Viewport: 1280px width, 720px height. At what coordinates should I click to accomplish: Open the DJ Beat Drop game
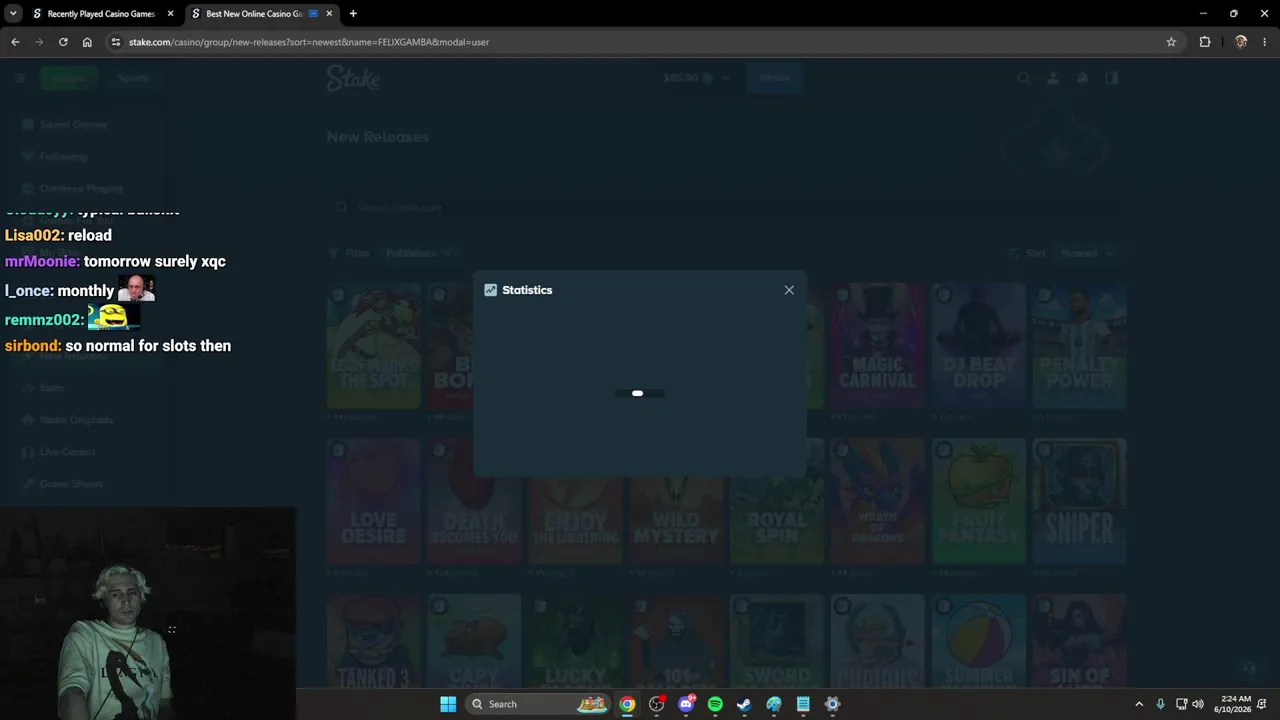tap(978, 346)
